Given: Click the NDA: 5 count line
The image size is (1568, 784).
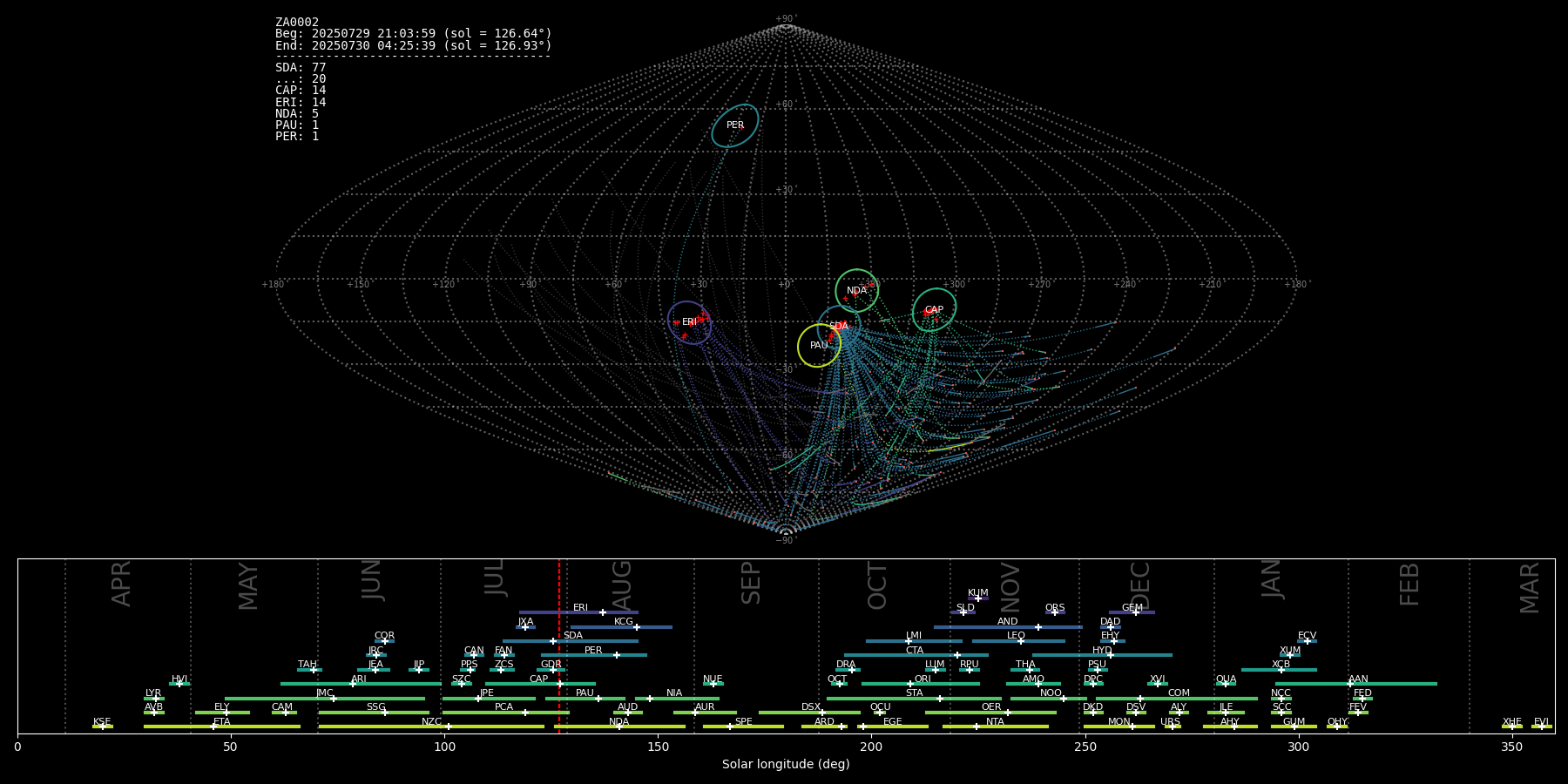Looking at the screenshot, I should (x=297, y=114).
